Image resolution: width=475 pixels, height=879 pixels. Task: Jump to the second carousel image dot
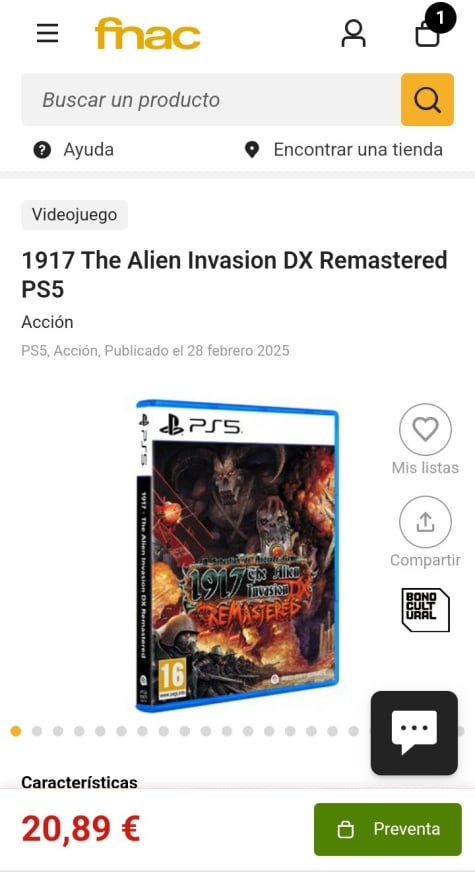[x=37, y=731]
